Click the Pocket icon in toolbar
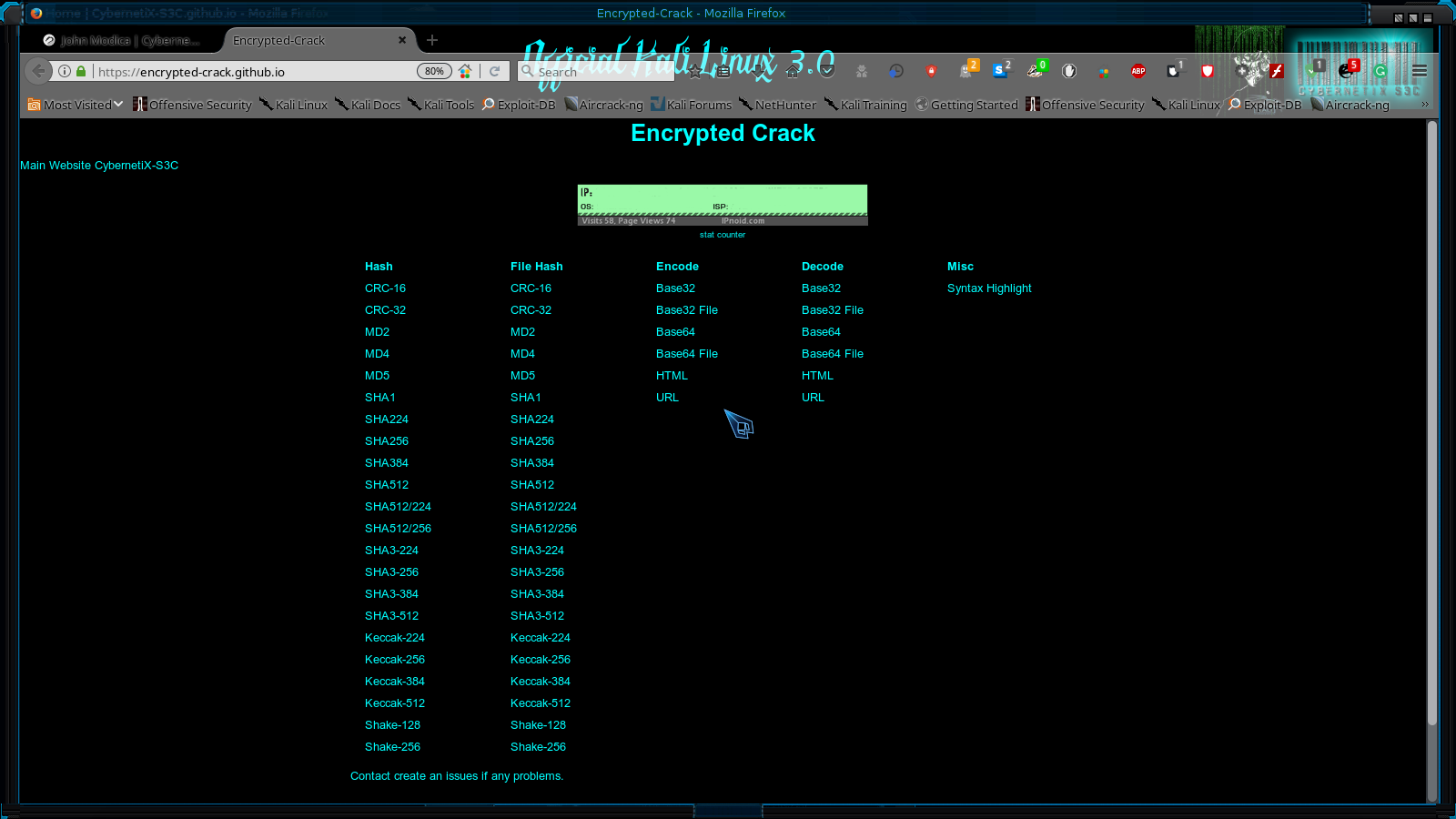This screenshot has width=1456, height=819. point(826,71)
